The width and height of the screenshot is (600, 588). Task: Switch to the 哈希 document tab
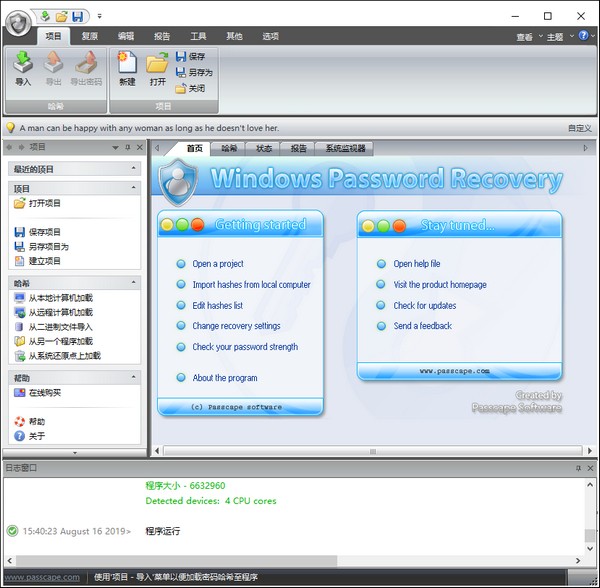tap(229, 149)
